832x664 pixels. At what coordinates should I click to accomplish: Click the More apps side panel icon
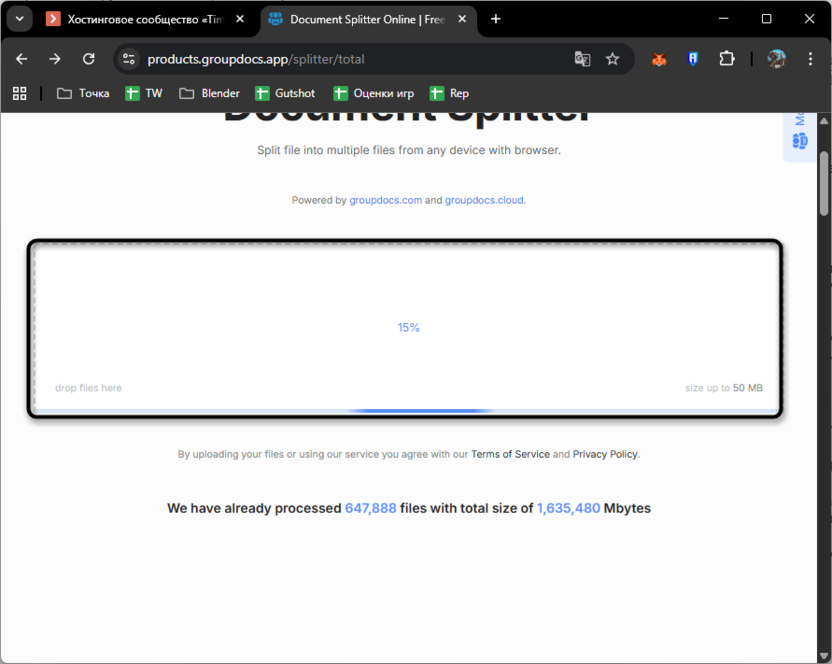[x=798, y=141]
